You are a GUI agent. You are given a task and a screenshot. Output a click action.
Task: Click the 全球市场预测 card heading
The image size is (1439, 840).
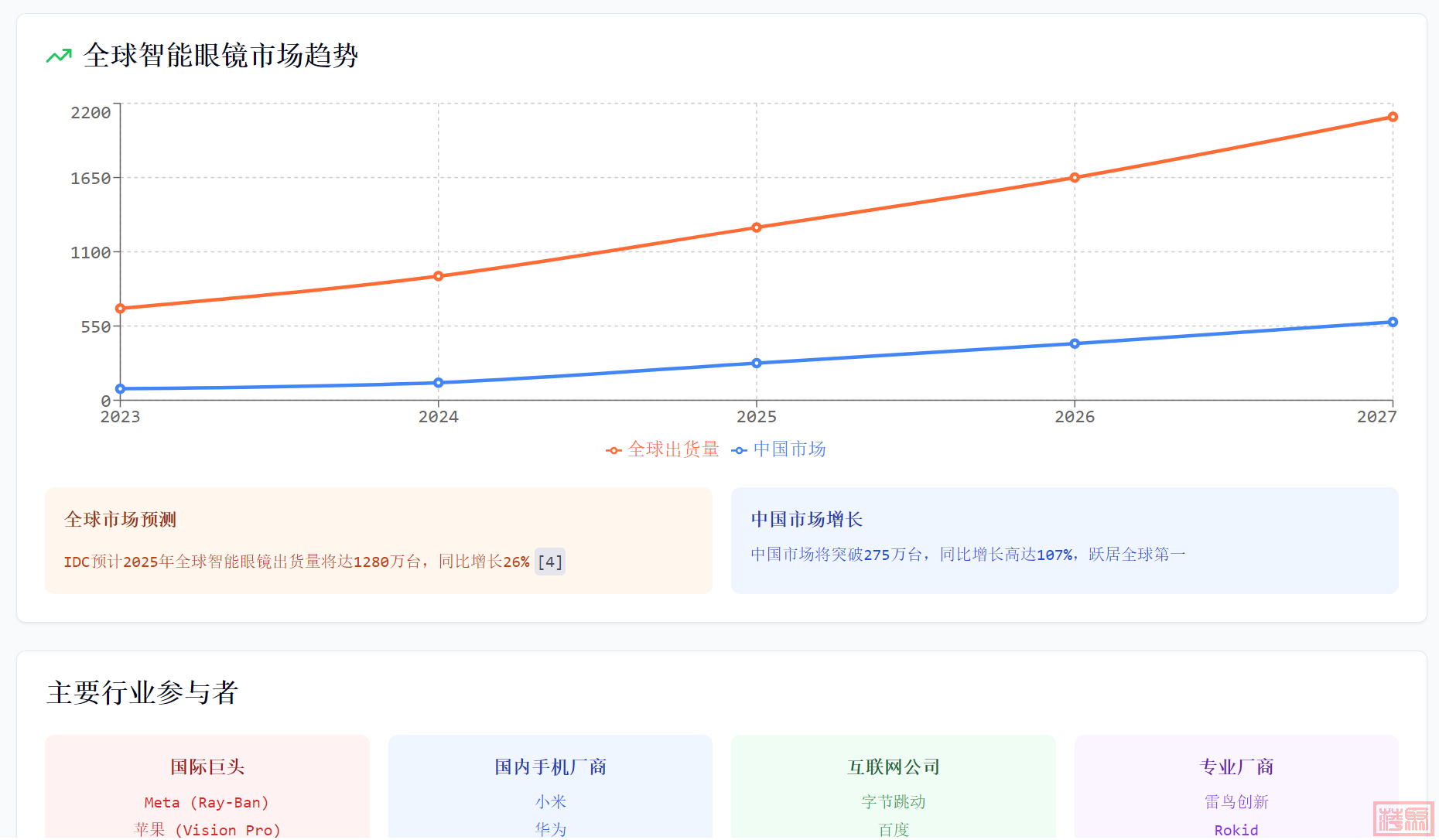121,520
